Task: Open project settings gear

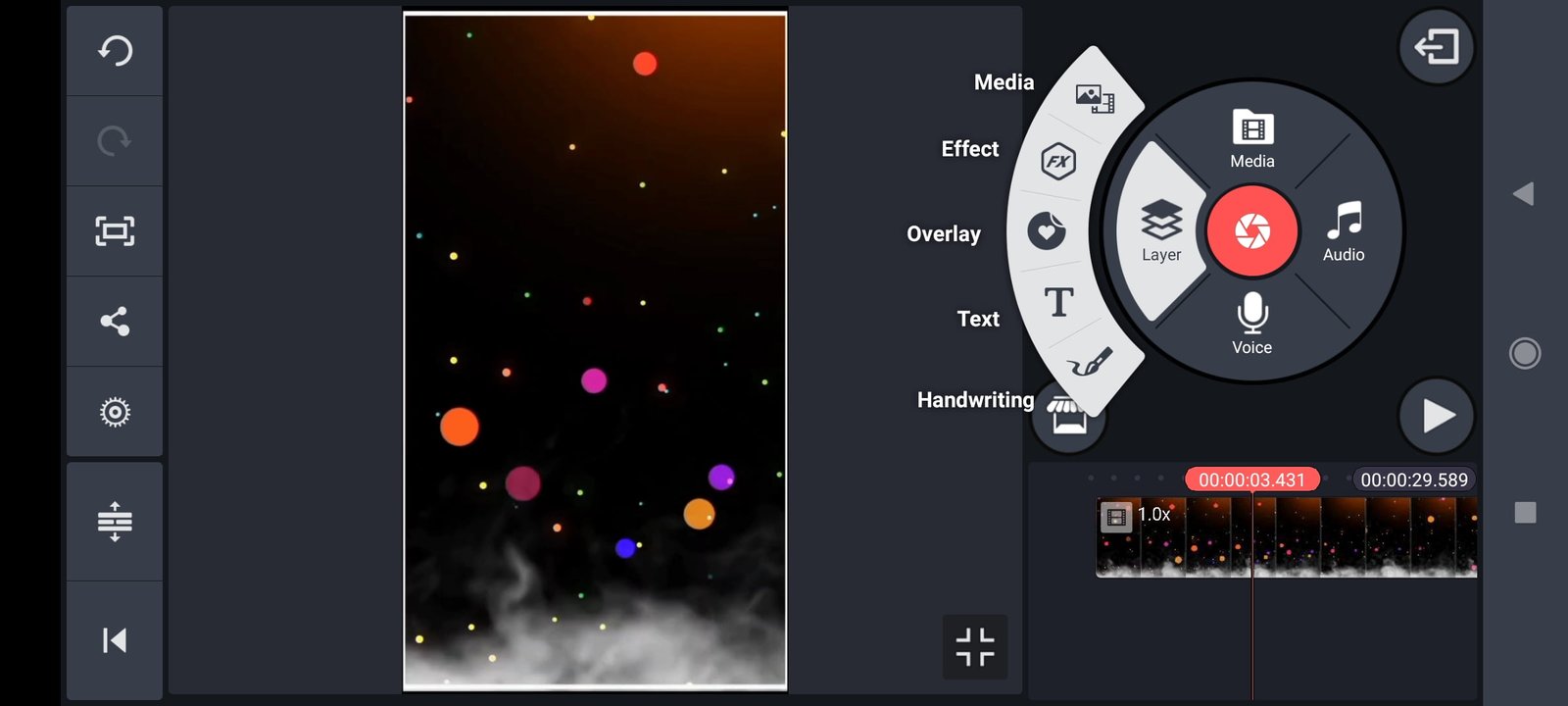Action: click(115, 412)
